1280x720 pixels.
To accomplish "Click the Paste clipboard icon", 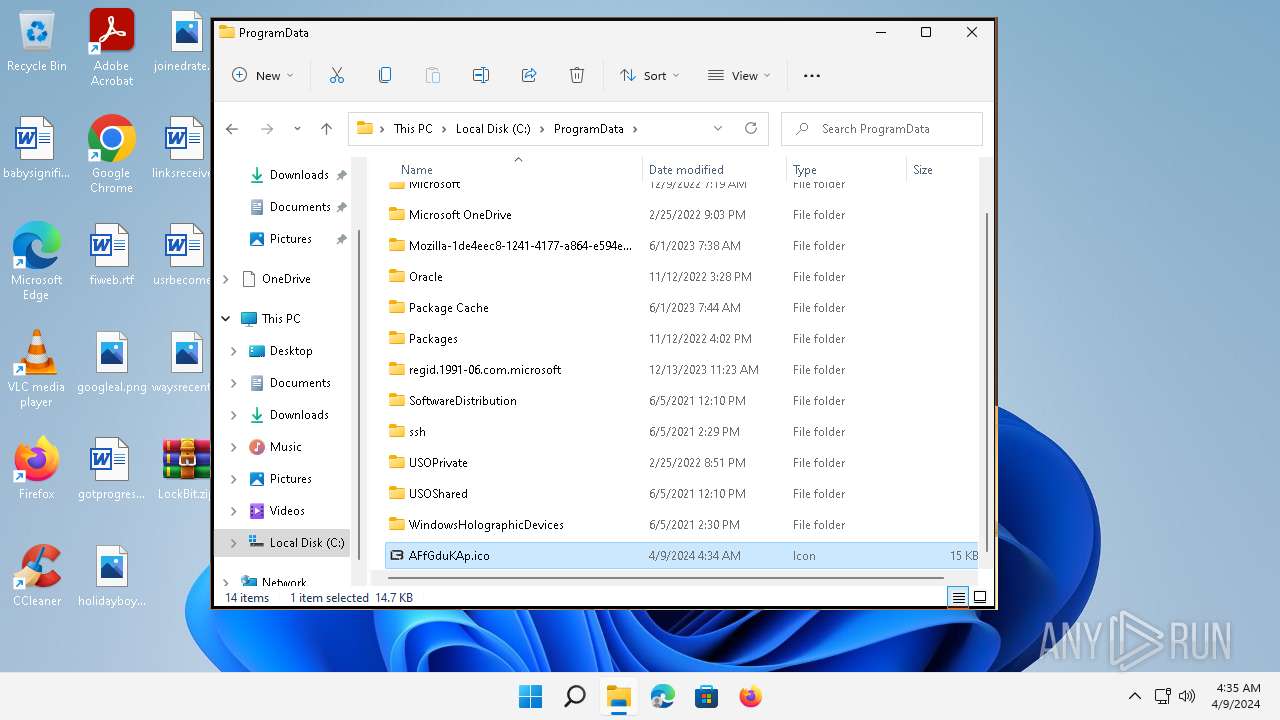I will (433, 75).
